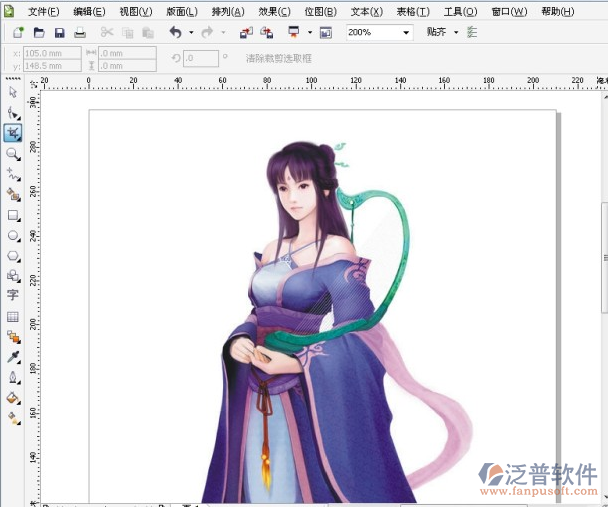Open the 文件(F) menu
The image size is (608, 507).
click(43, 11)
